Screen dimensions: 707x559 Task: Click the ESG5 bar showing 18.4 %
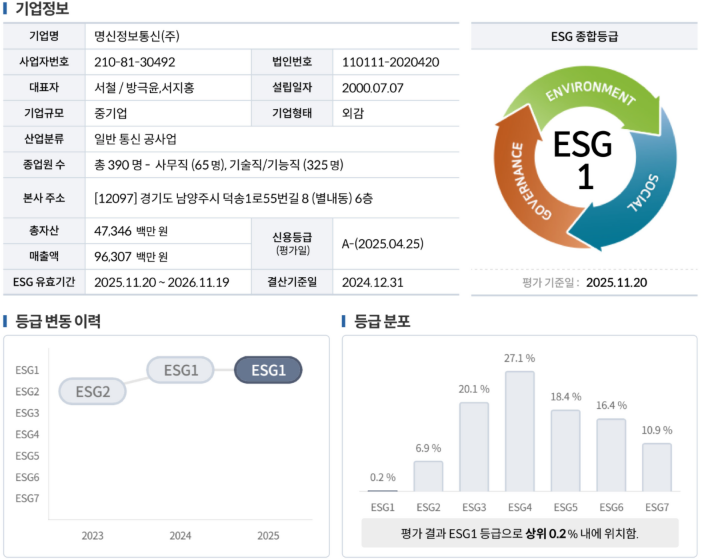pos(566,450)
